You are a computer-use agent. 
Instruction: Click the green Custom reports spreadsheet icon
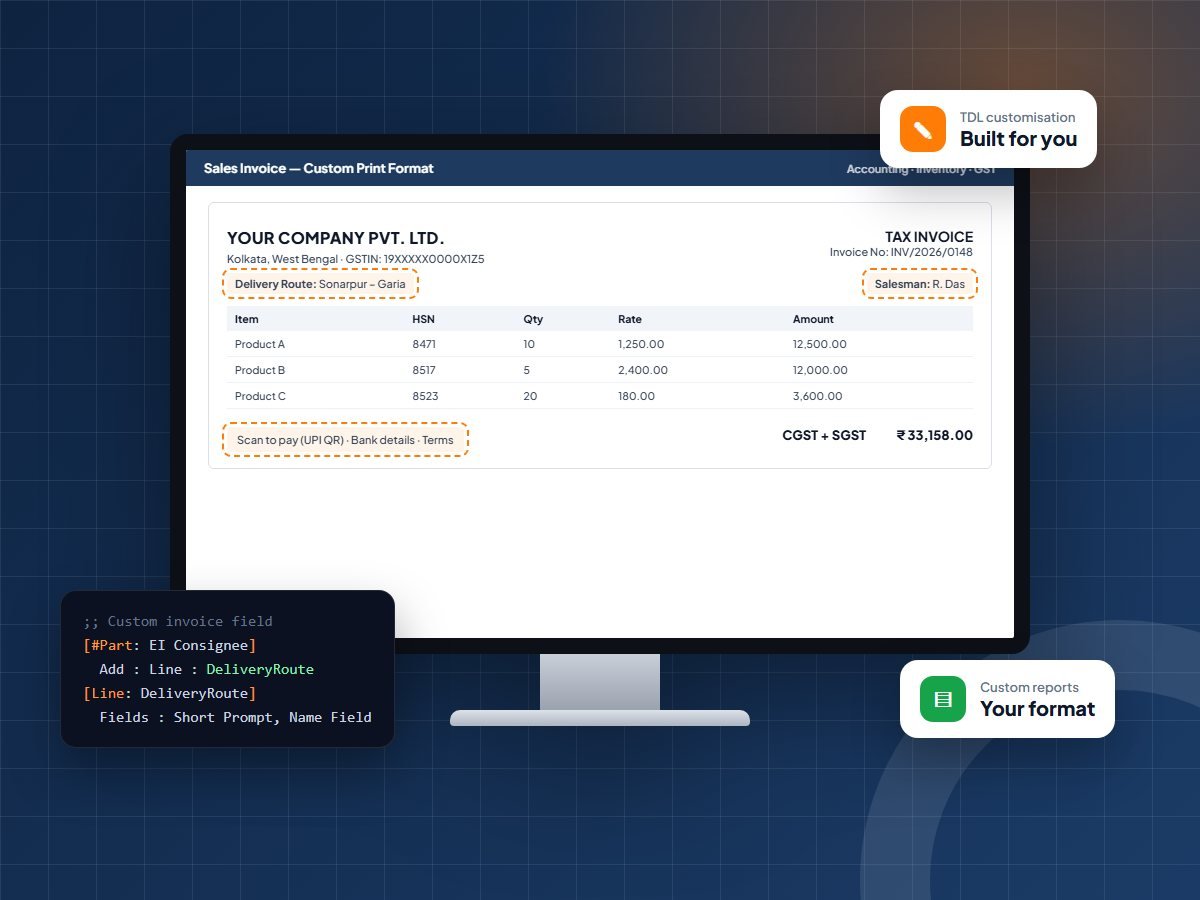tap(943, 699)
